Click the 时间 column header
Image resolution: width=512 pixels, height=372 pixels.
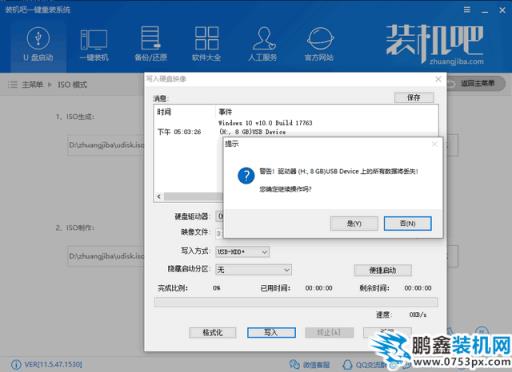click(x=164, y=112)
